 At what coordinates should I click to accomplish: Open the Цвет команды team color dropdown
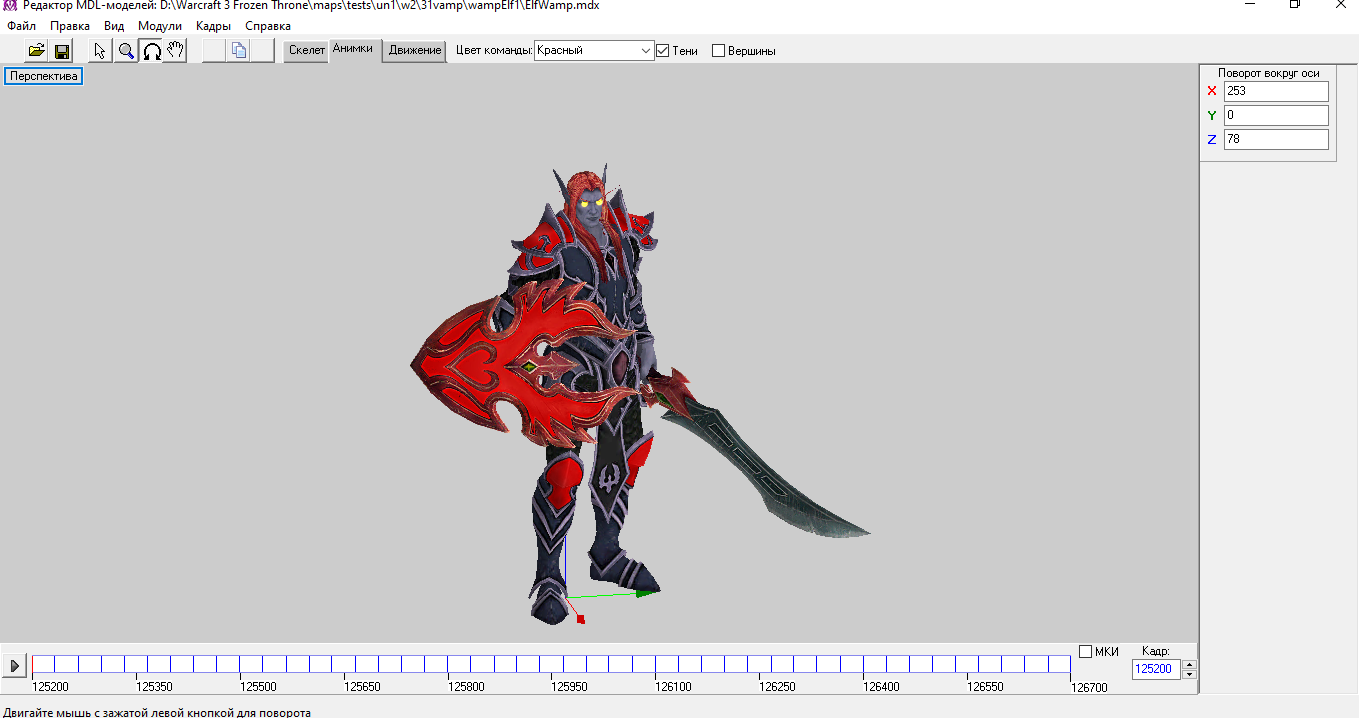594,50
